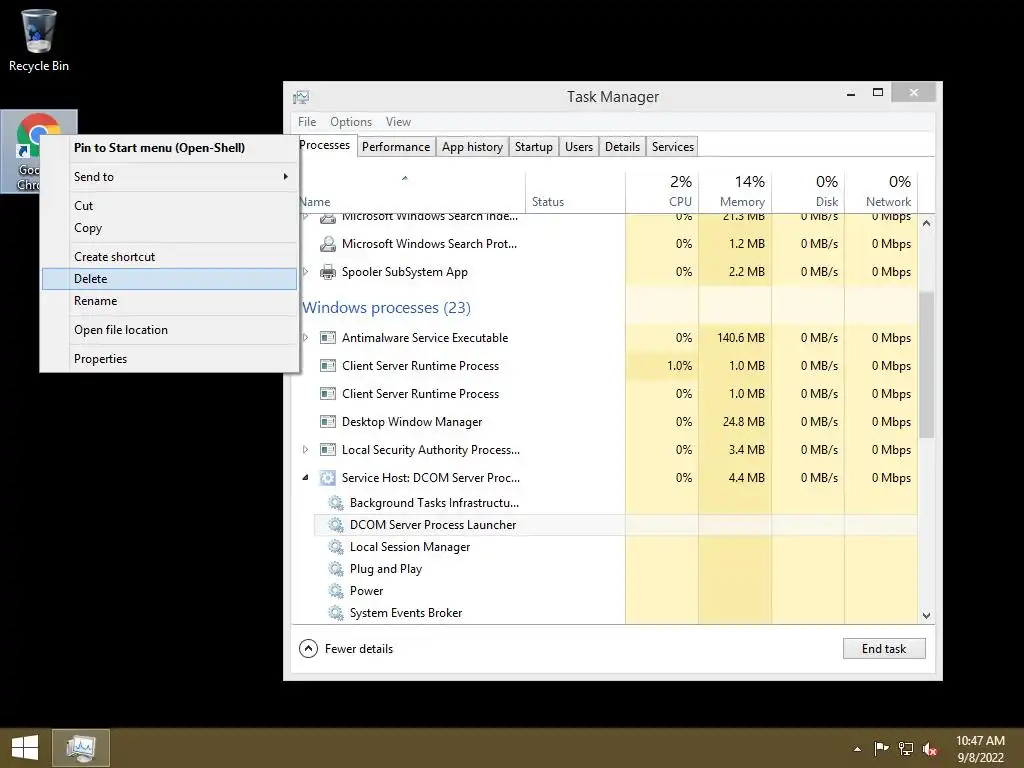This screenshot has width=1024, height=768.
Task: Switch to the Details tab
Action: (622, 147)
